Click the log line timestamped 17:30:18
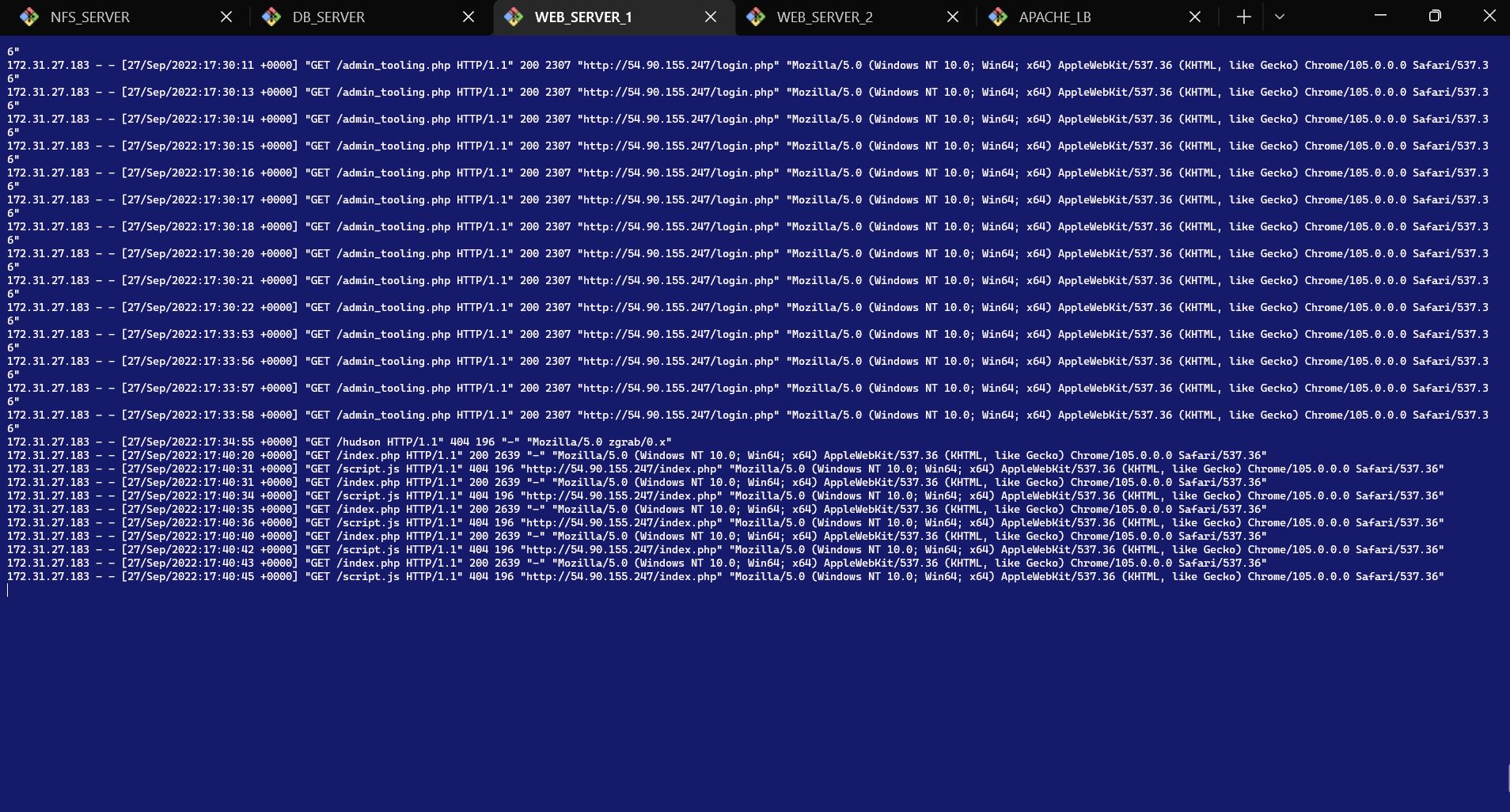 coord(748,233)
